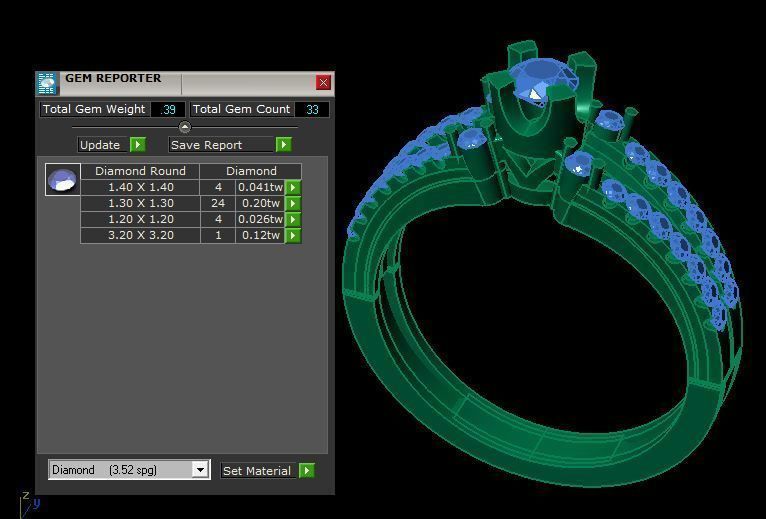This screenshot has width=766, height=519.
Task: Click the Diamond Round column header
Action: (x=140, y=171)
